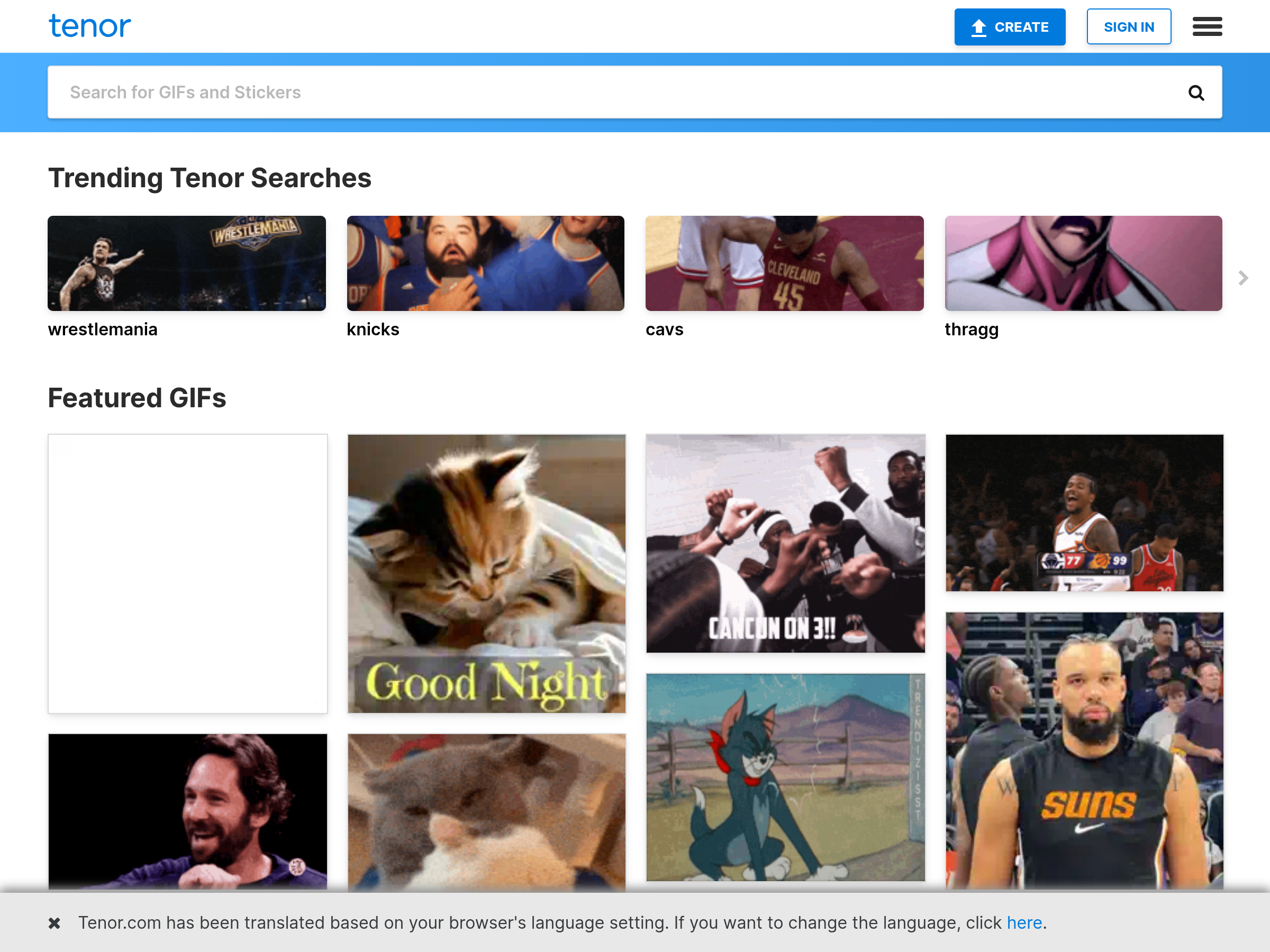
Task: Open the Suns player GIF
Action: [1084, 751]
